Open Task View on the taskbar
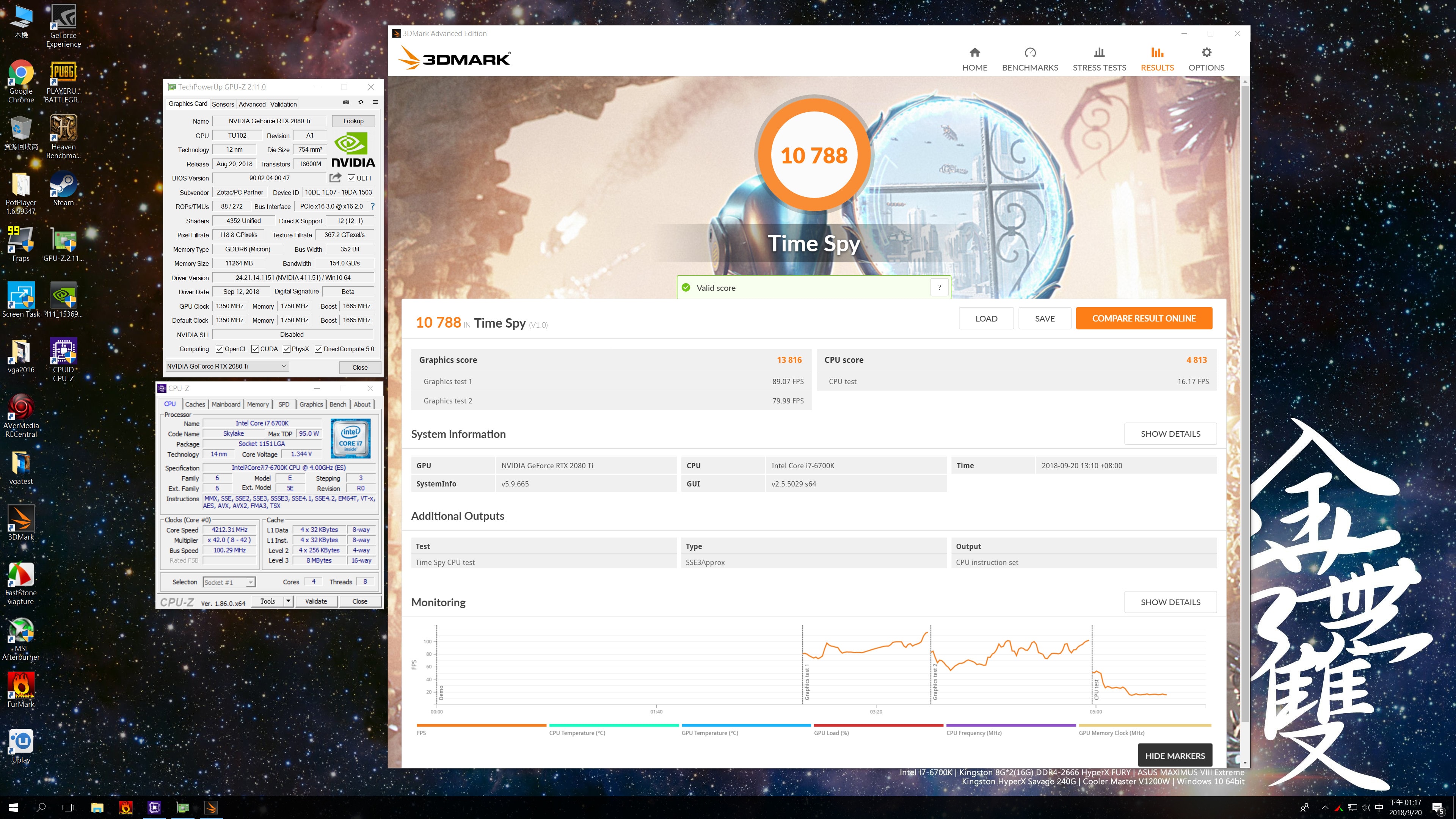1456x819 pixels. 68,808
